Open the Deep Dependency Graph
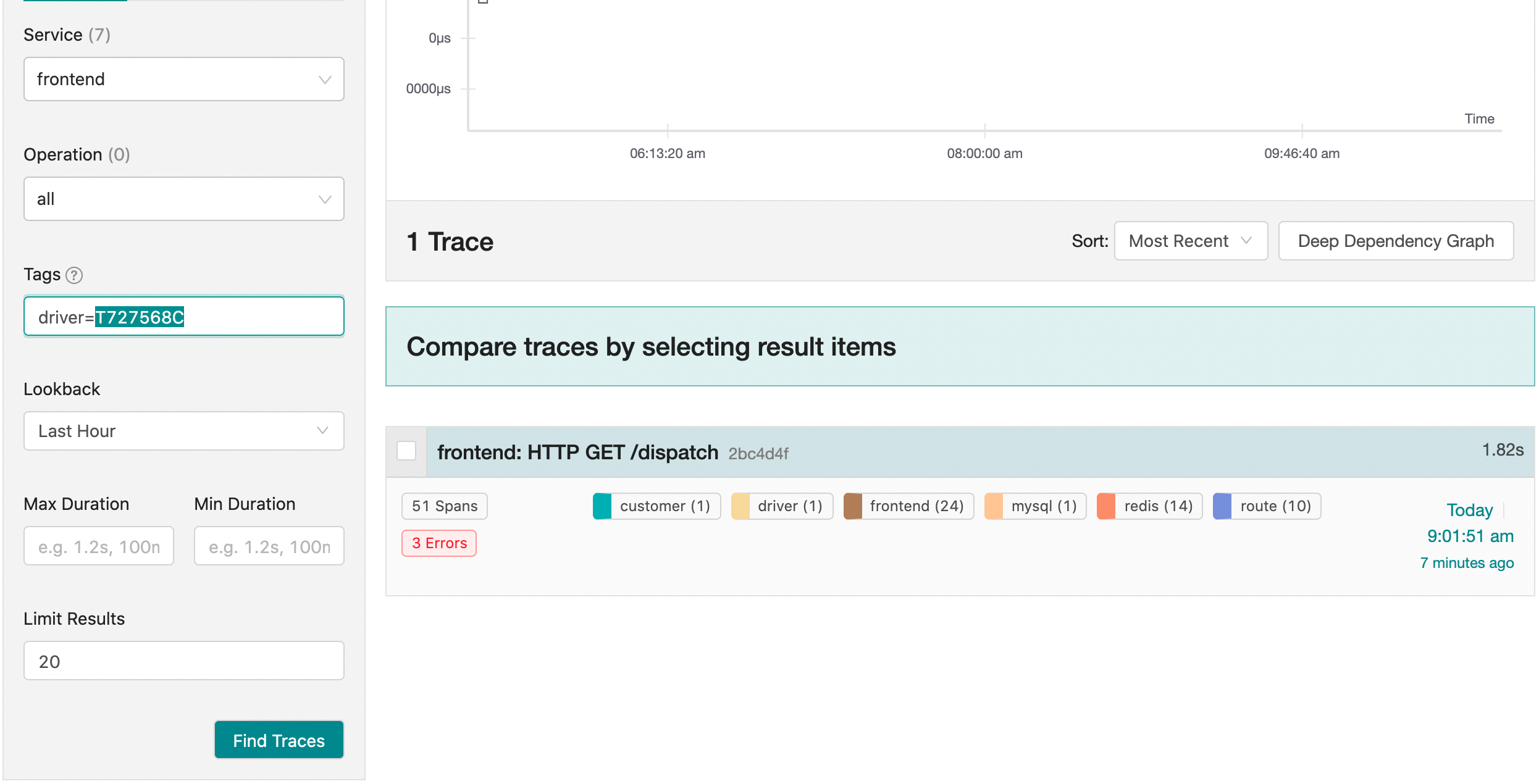This screenshot has height=784, width=1539. click(1395, 241)
